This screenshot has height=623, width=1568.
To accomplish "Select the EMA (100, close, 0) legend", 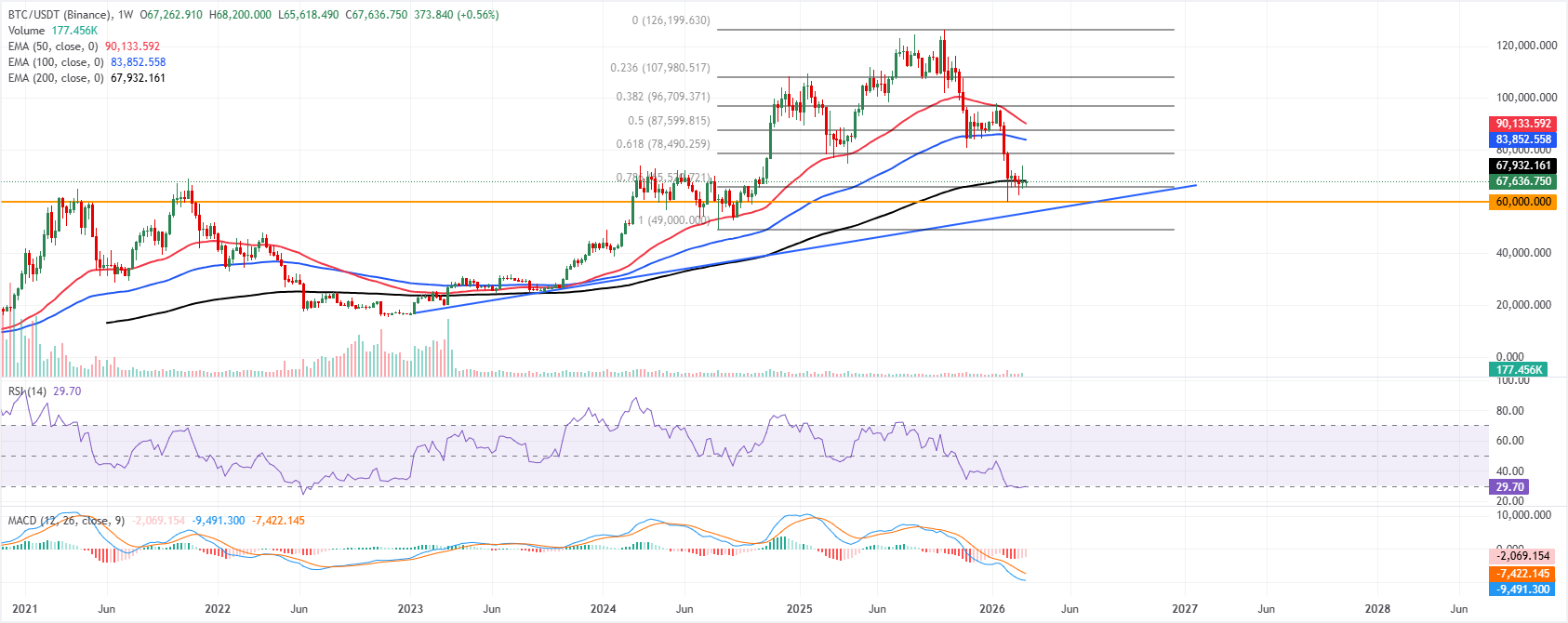I will pyautogui.click(x=56, y=62).
